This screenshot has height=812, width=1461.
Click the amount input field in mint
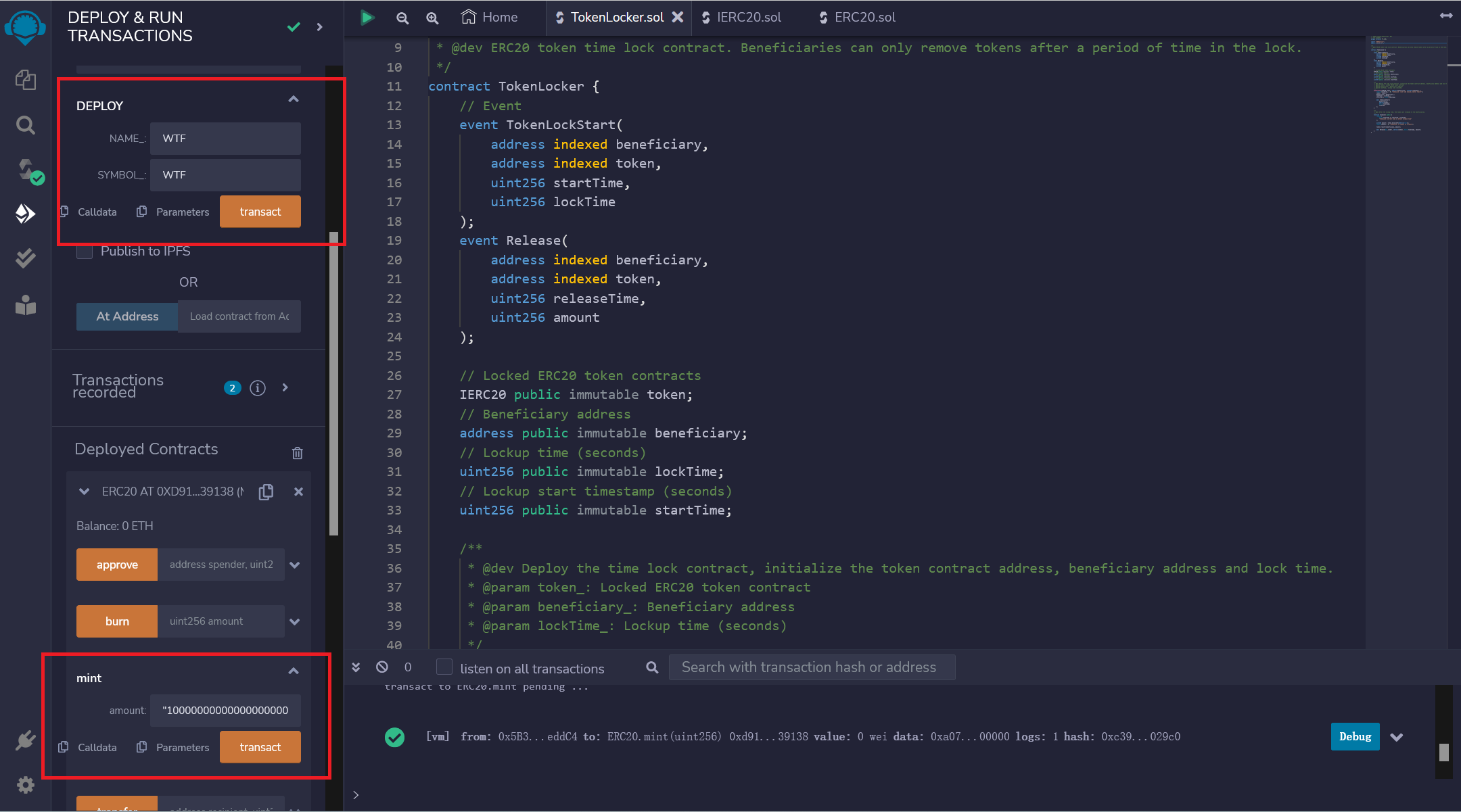pyautogui.click(x=225, y=710)
